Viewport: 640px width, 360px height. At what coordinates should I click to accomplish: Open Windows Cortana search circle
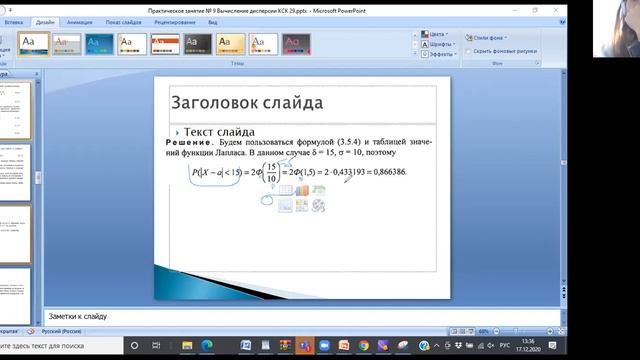point(134,346)
